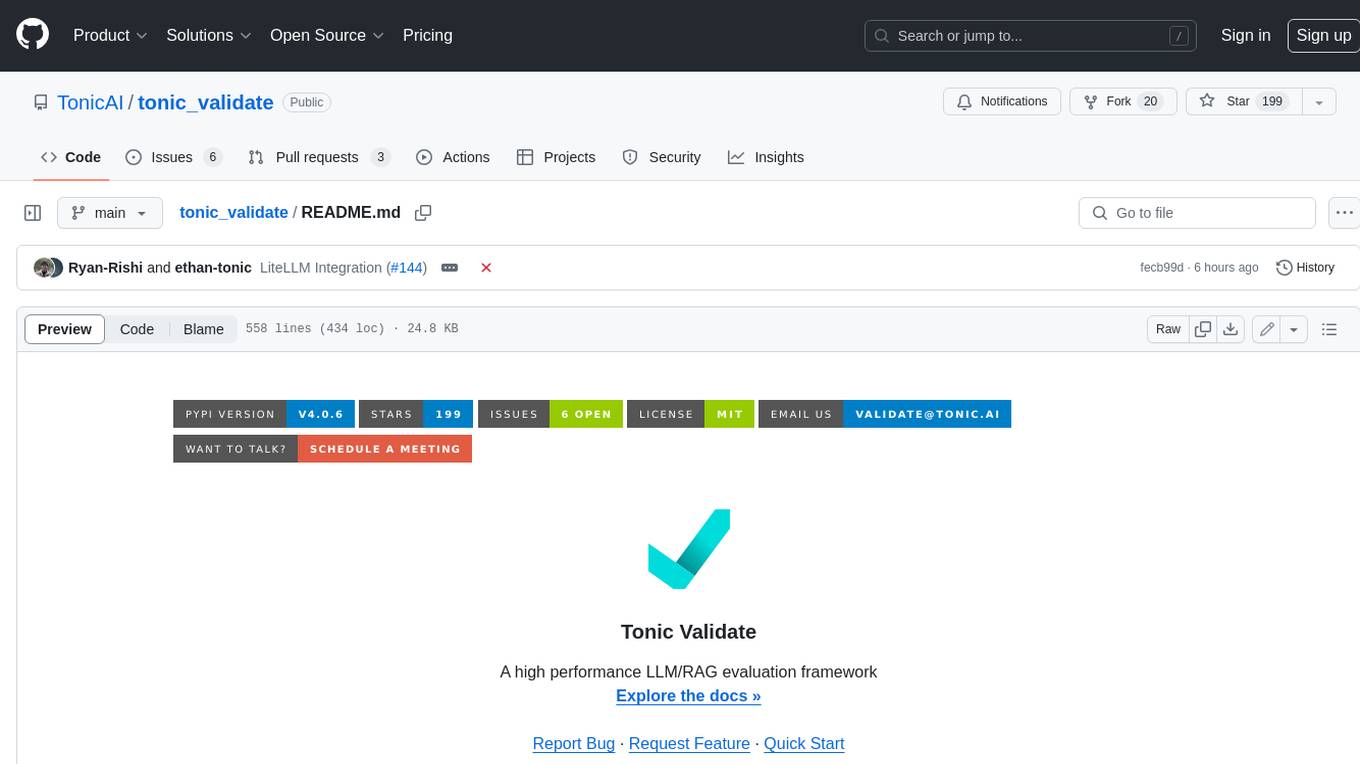
Task: Switch to the Actions tab
Action: [x=453, y=157]
